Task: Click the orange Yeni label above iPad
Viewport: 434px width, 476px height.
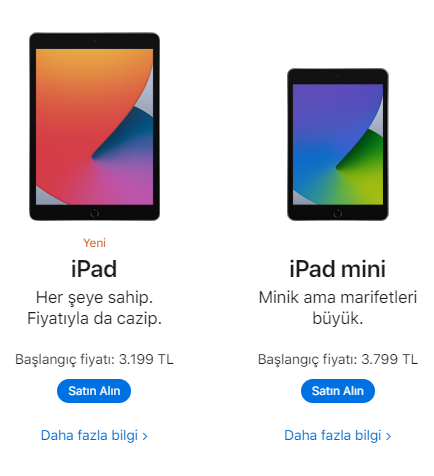Action: (x=94, y=243)
